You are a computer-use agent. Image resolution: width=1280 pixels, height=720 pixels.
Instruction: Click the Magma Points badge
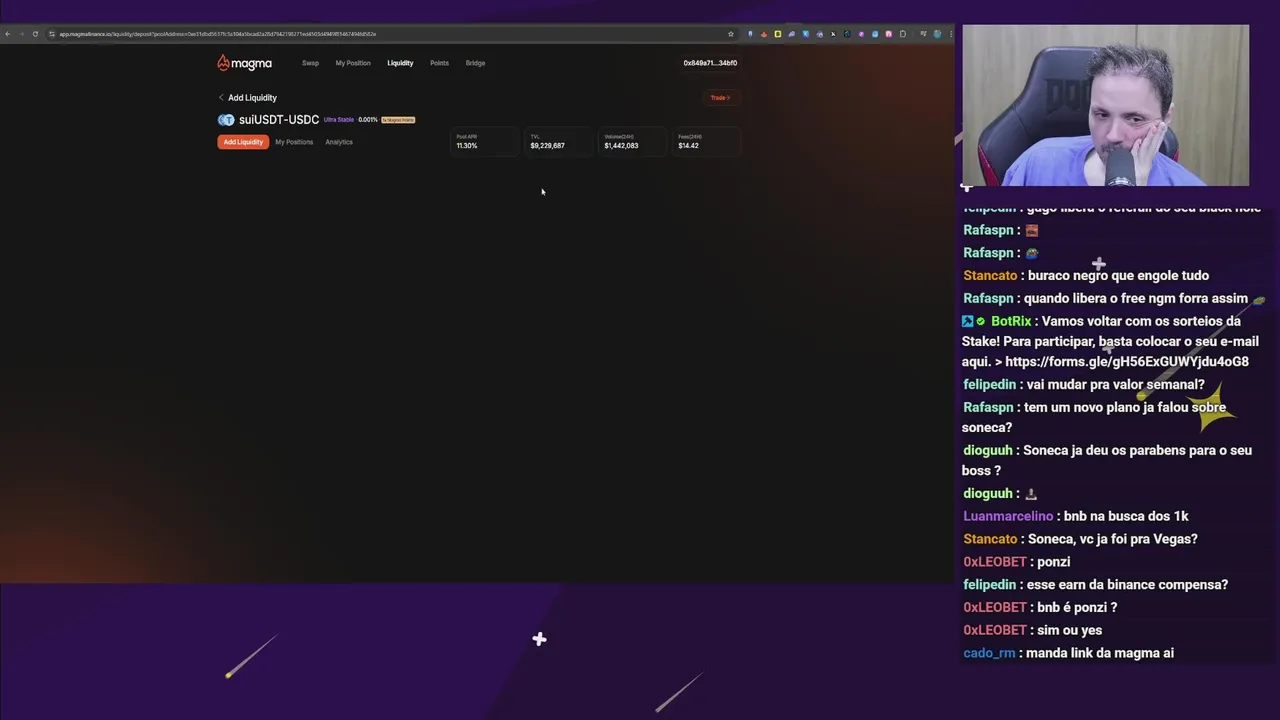tap(398, 120)
